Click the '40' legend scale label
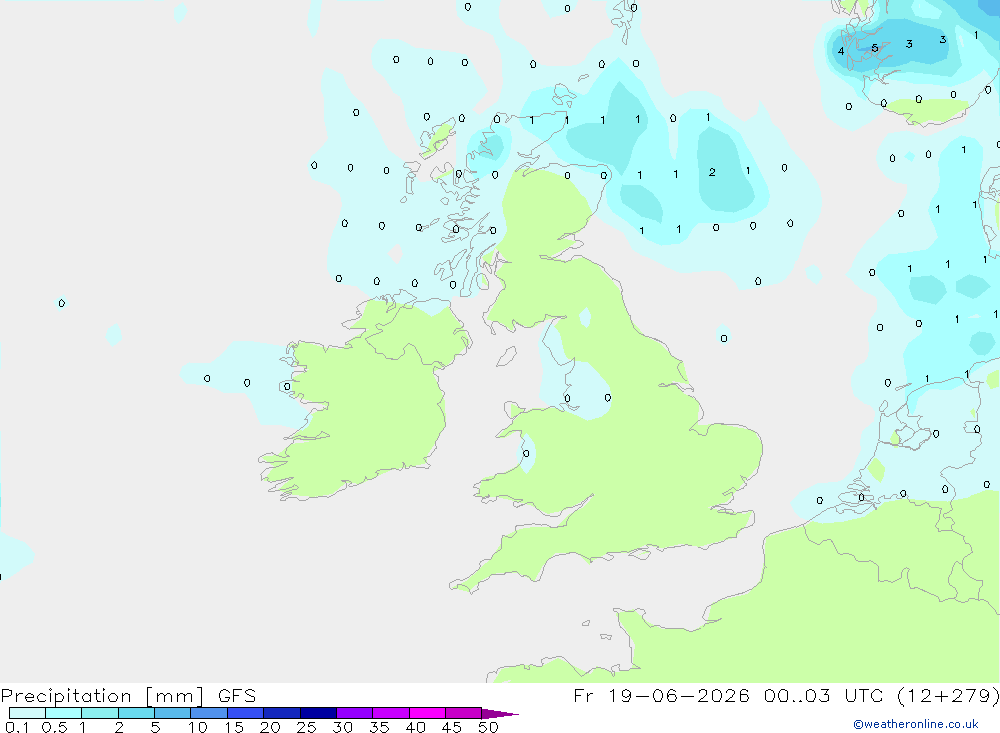This screenshot has height=733, width=1000. click(x=416, y=727)
